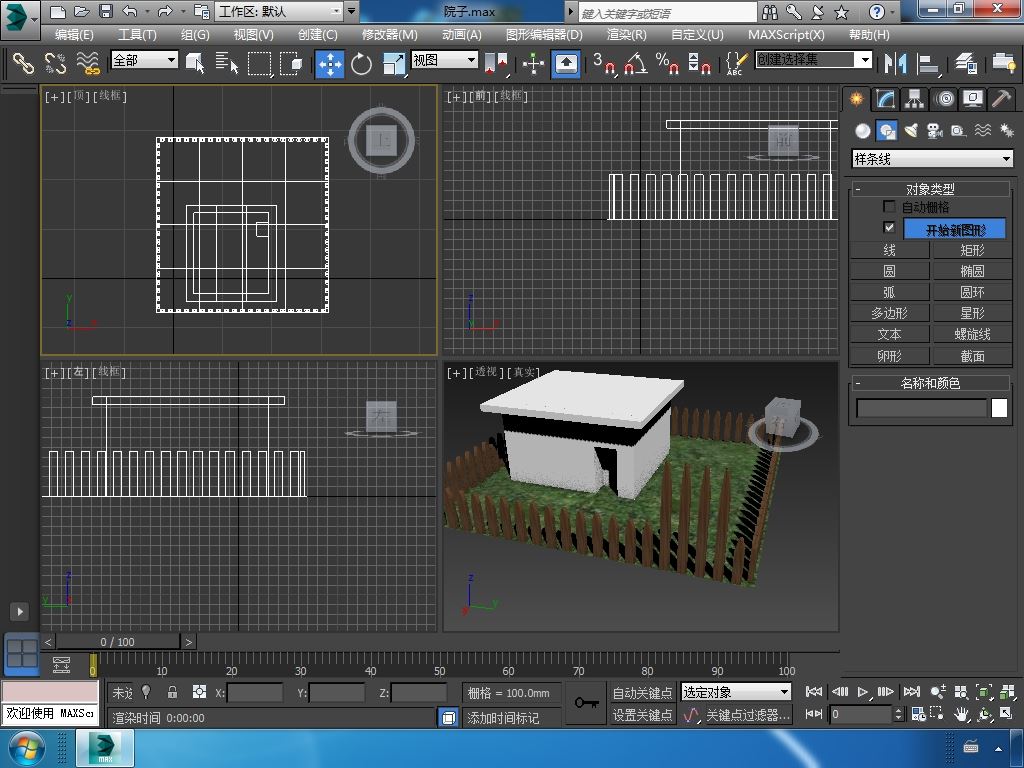Select the Cameras category icon
Screen dimensions: 1024x768
point(935,131)
